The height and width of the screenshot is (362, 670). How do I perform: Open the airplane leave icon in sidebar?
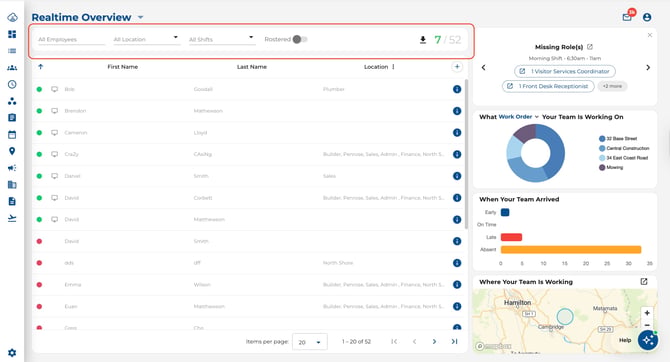pyautogui.click(x=12, y=218)
